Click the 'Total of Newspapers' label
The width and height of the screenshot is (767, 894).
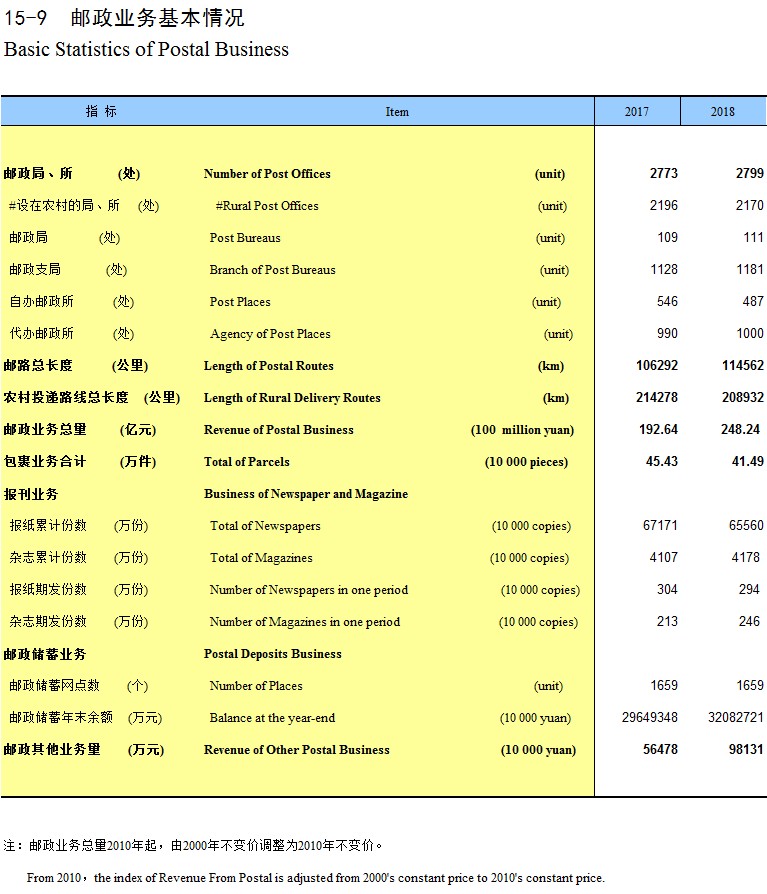(265, 526)
